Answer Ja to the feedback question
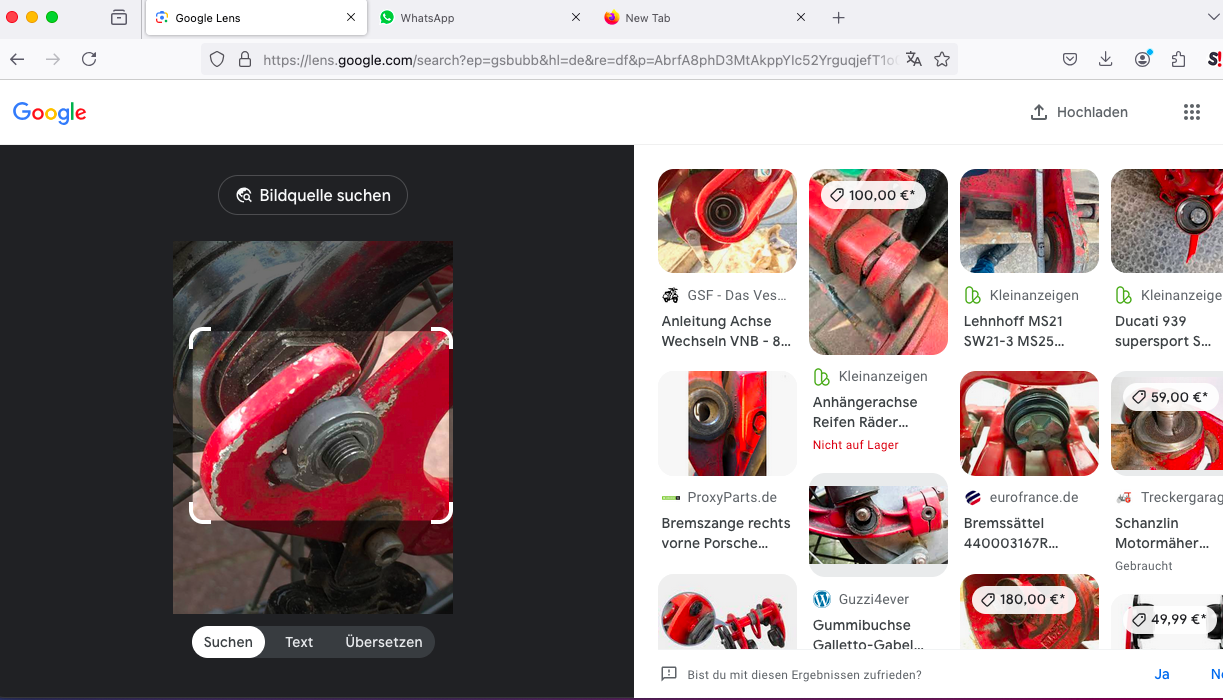Viewport: 1223px width, 700px height. coord(1161,674)
